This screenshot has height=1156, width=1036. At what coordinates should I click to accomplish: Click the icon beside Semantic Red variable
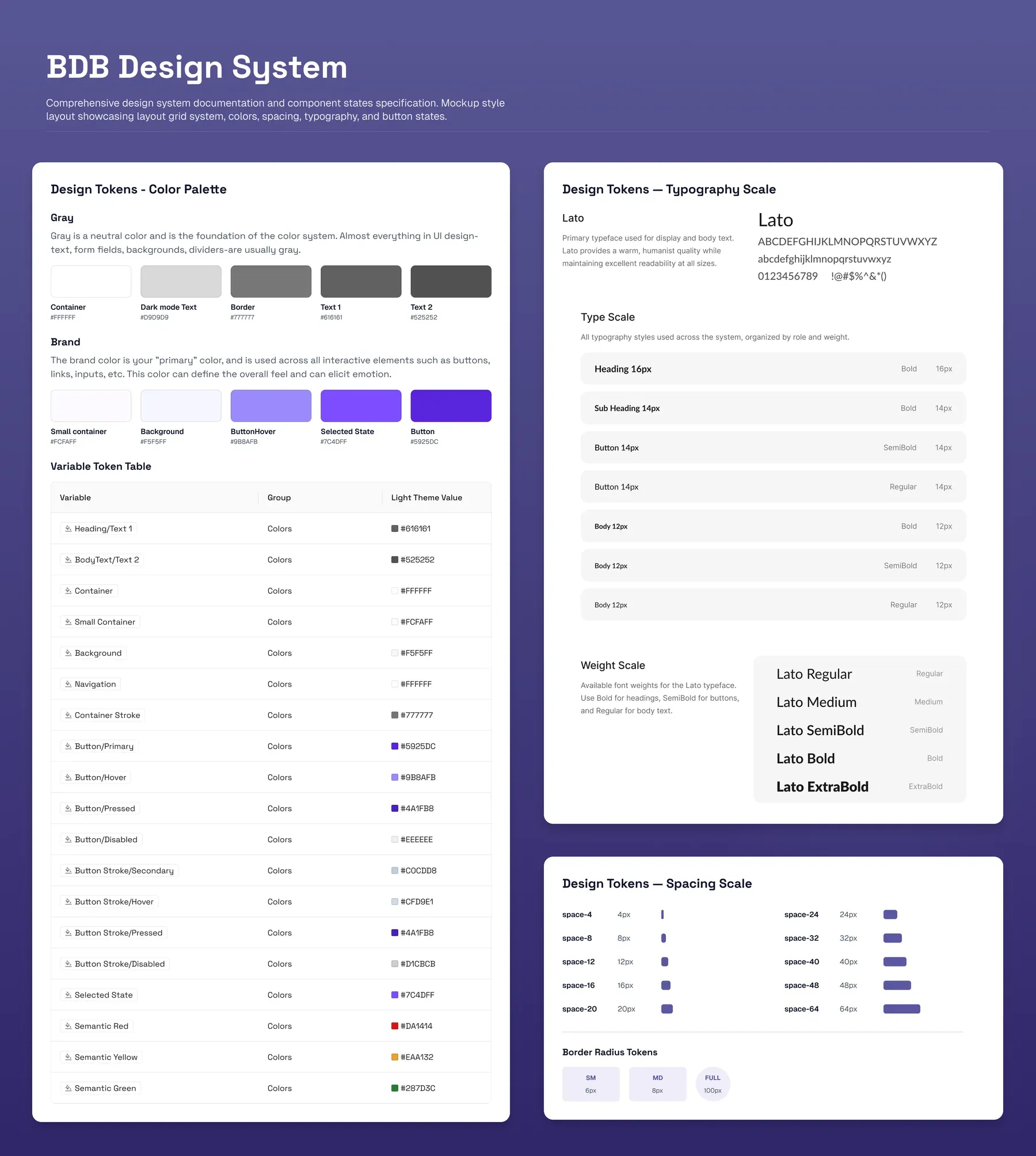[68, 1026]
